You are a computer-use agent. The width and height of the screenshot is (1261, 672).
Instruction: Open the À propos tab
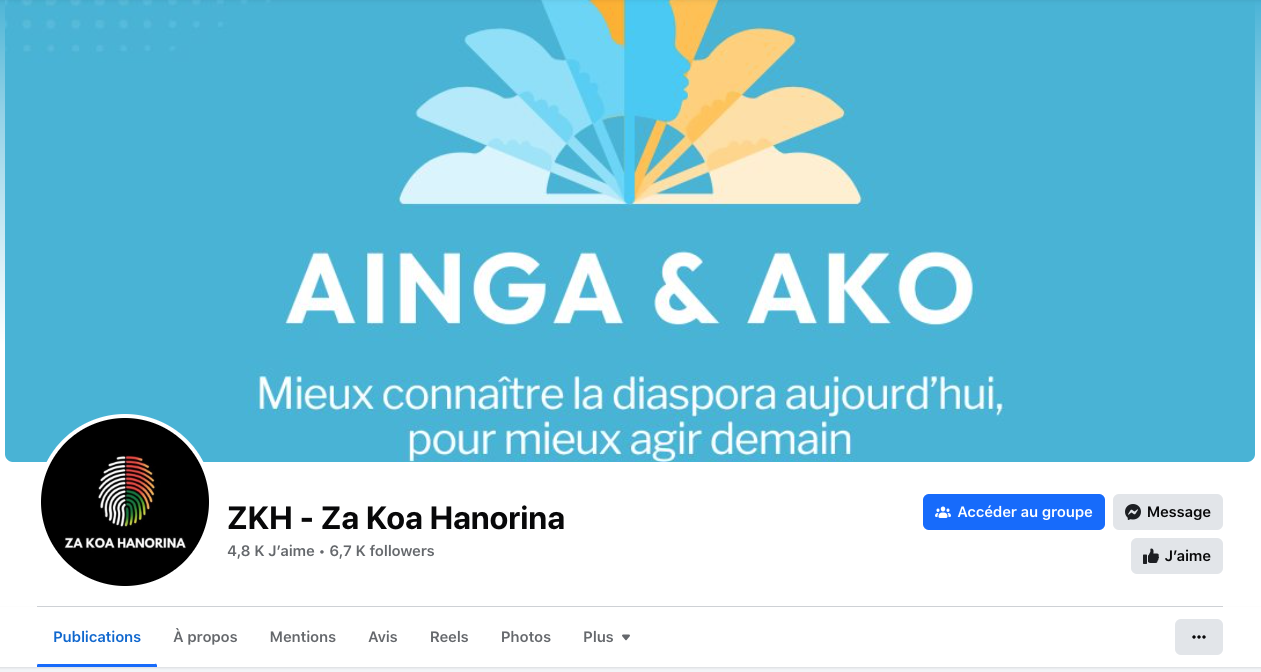[x=205, y=637]
